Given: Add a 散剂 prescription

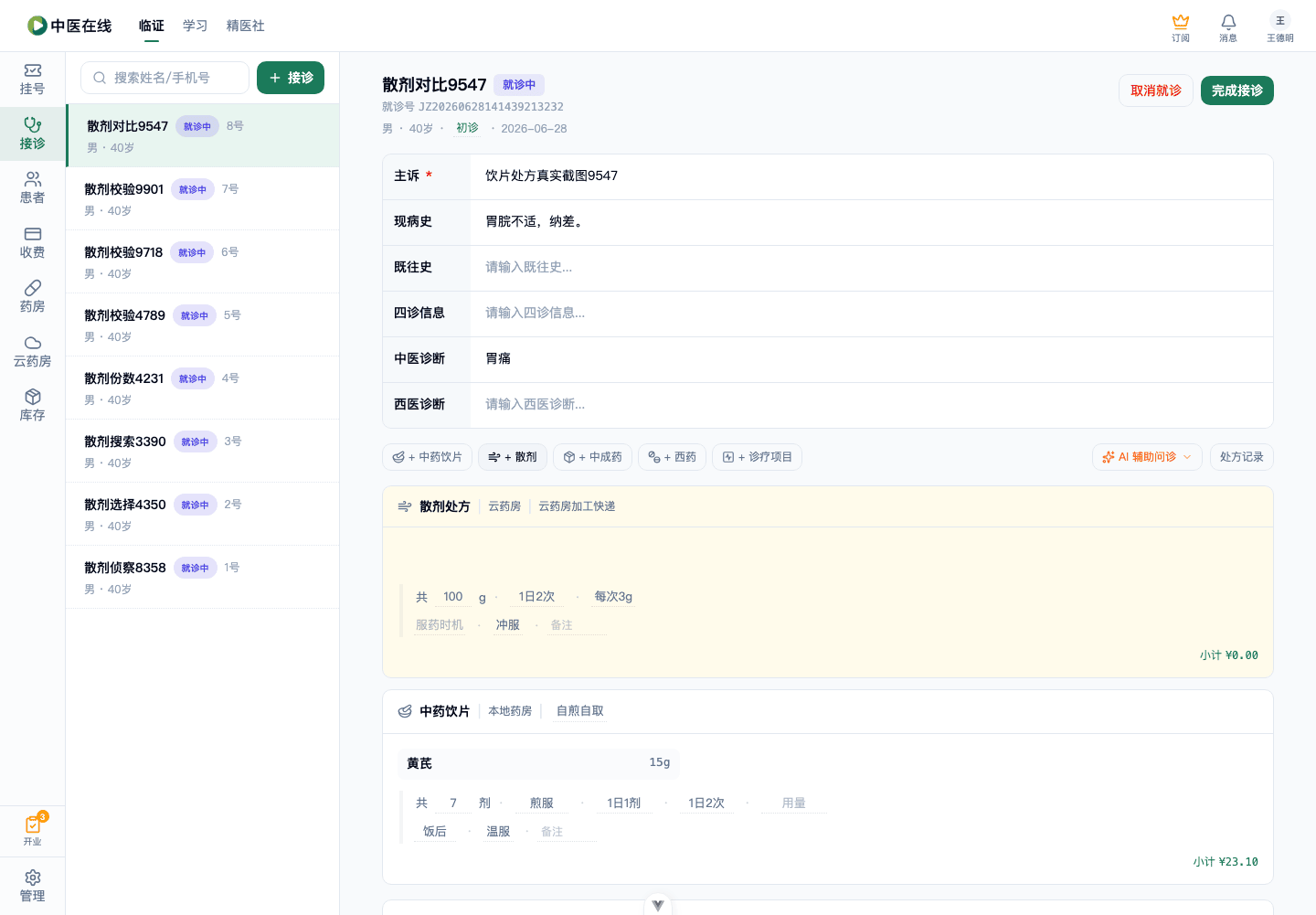Looking at the screenshot, I should tap(513, 457).
